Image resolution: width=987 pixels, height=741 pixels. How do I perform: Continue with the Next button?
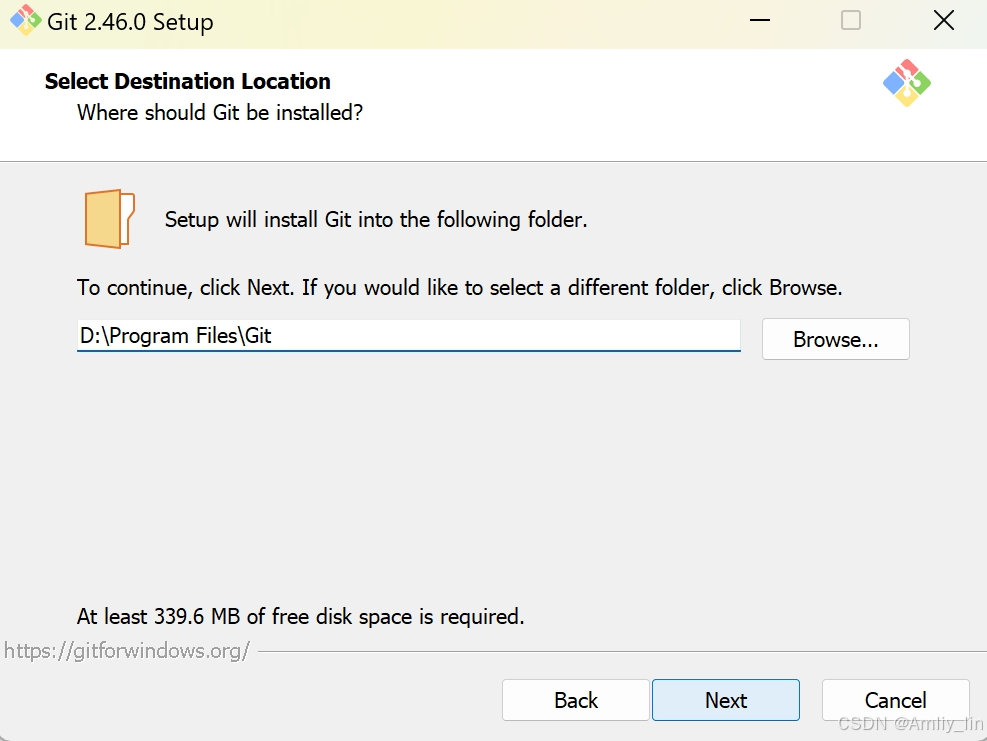tap(726, 700)
